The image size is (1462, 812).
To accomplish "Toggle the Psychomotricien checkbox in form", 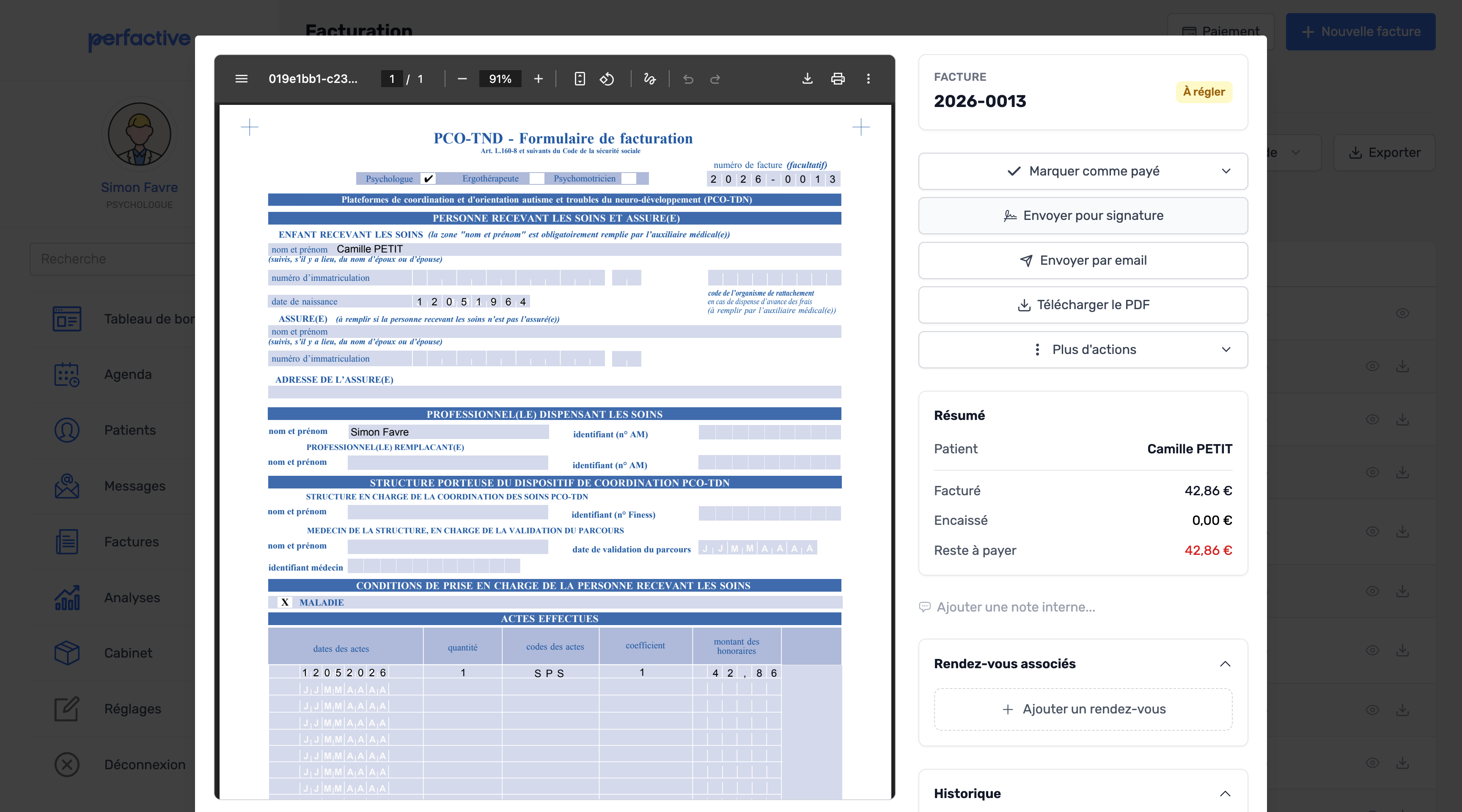I will tap(629, 179).
